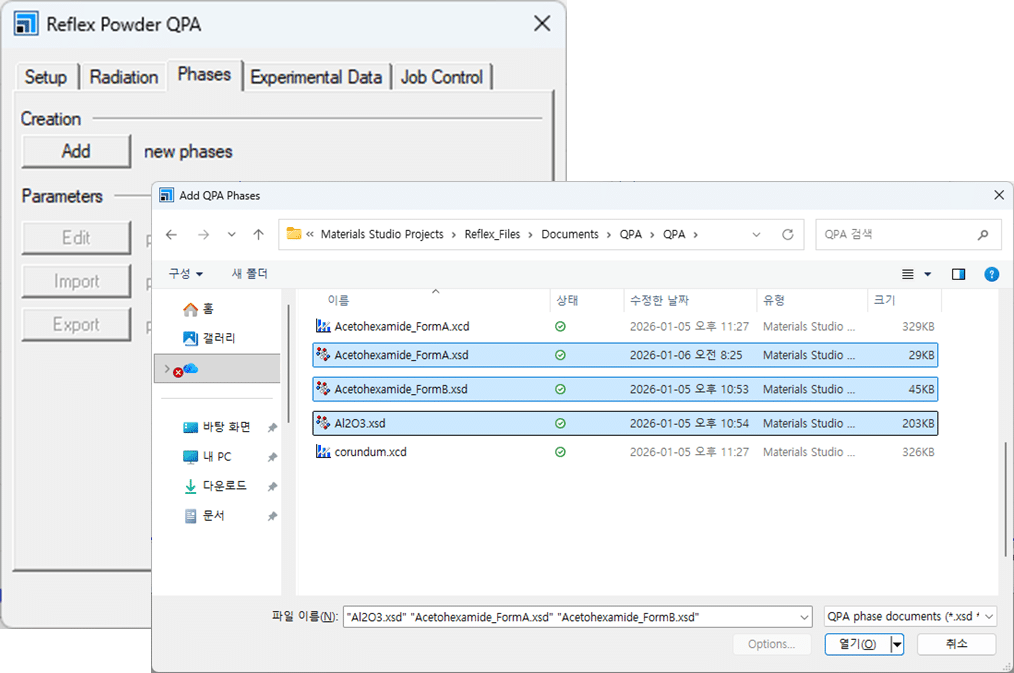Open the view options dropdown arrow
This screenshot has height=673, width=1014.
(x=927, y=274)
